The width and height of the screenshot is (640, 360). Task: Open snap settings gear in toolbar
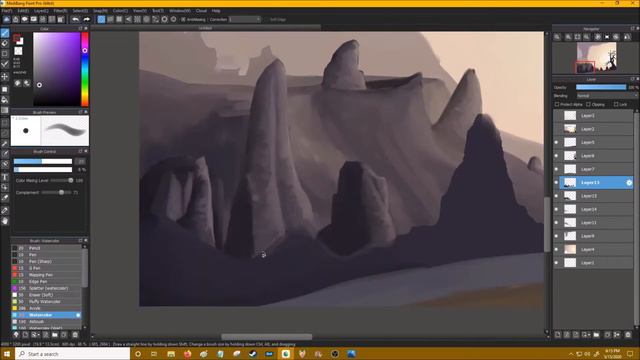pos(173,19)
